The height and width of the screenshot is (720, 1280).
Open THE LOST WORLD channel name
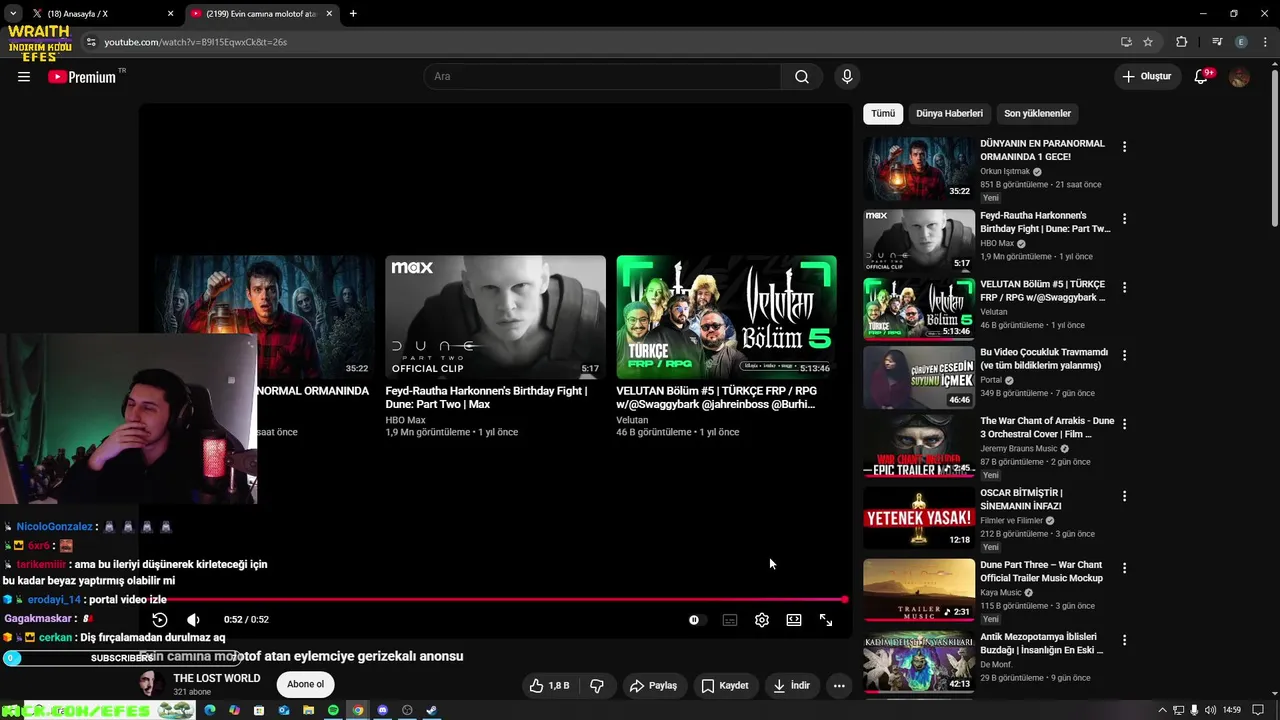217,678
